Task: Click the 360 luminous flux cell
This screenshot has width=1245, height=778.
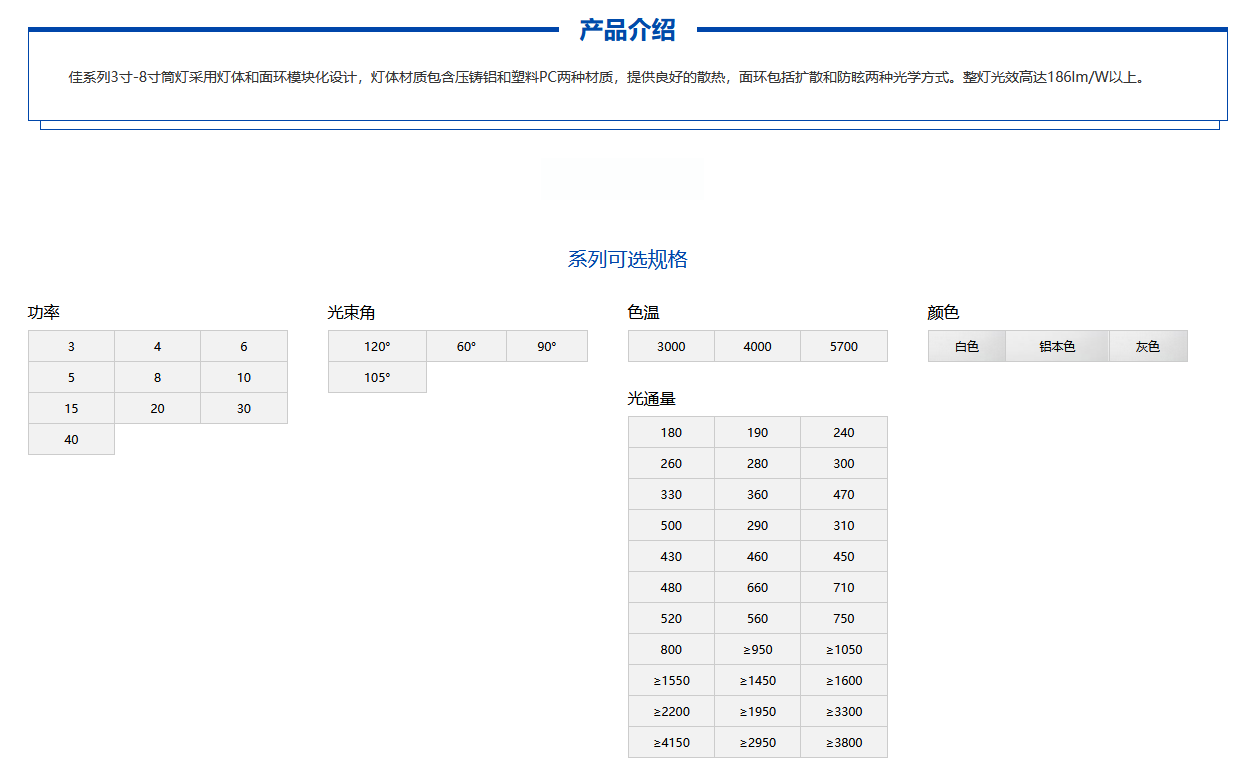Action: click(x=758, y=494)
